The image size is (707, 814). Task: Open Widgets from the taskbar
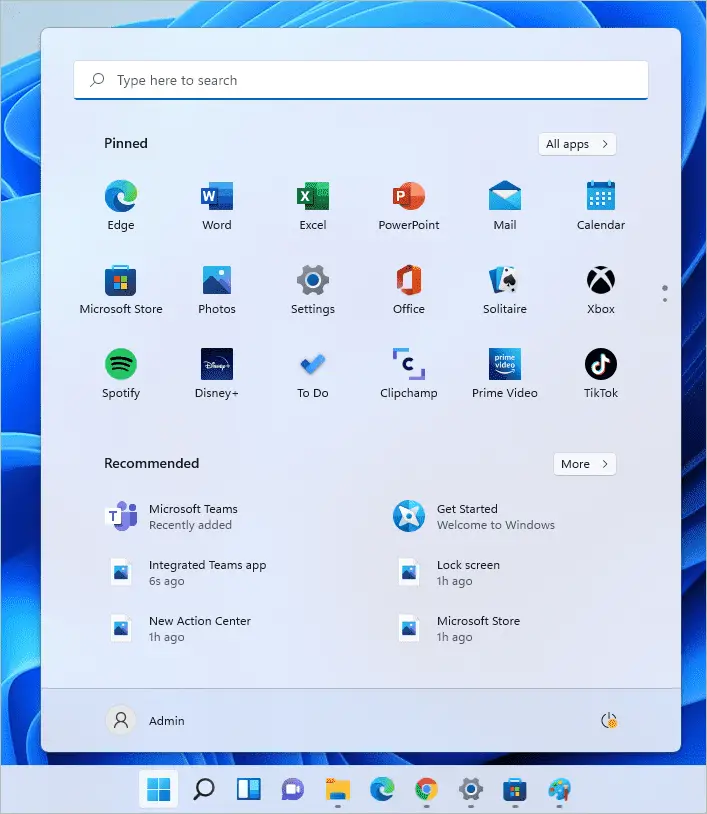click(249, 790)
